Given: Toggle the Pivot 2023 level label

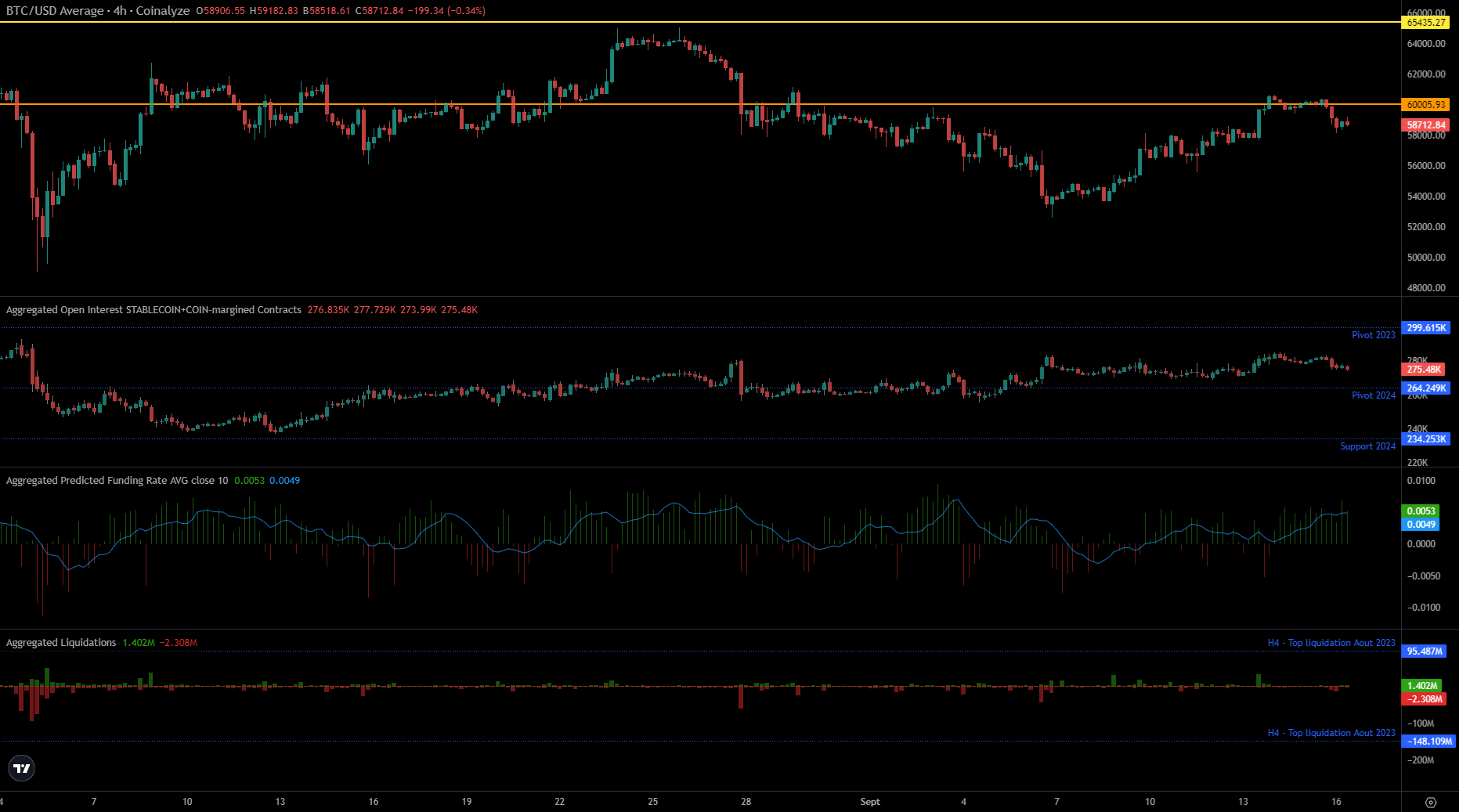Looking at the screenshot, I should click(1373, 335).
